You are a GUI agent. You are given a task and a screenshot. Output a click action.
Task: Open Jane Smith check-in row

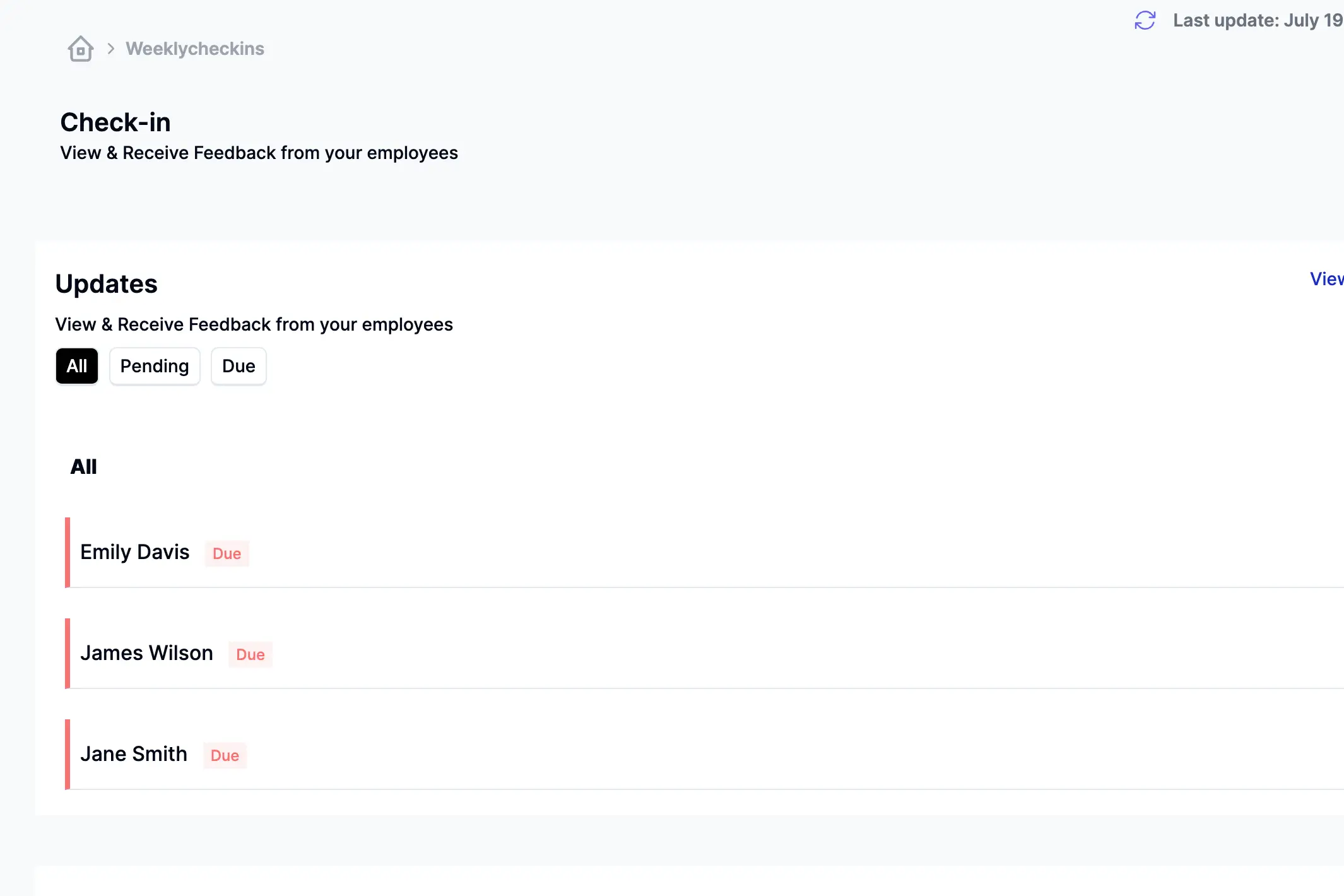click(x=134, y=754)
